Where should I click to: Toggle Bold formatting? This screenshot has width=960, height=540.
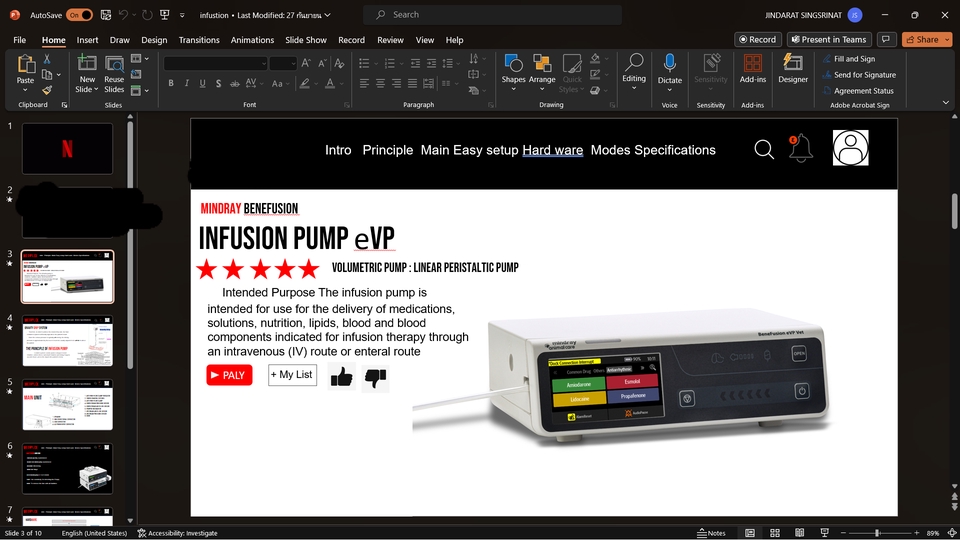(171, 83)
